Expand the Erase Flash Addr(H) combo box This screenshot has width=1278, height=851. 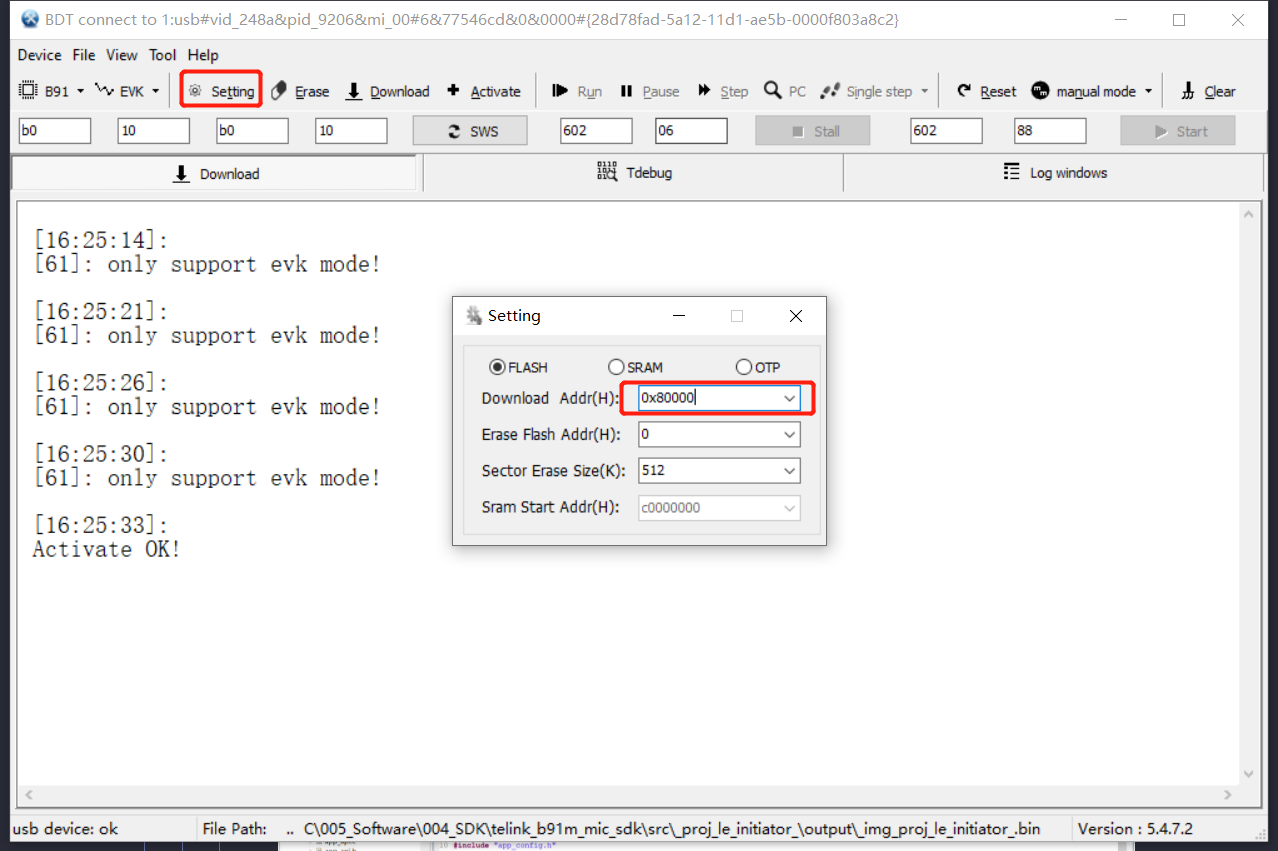tap(790, 434)
